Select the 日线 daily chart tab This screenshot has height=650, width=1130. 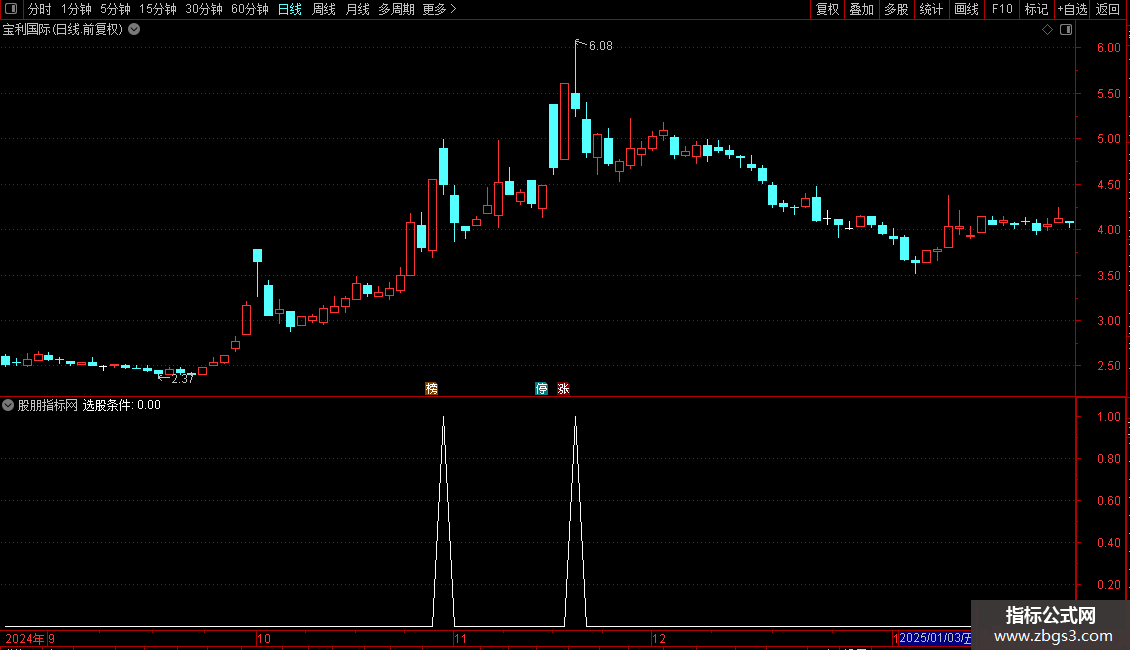click(290, 9)
